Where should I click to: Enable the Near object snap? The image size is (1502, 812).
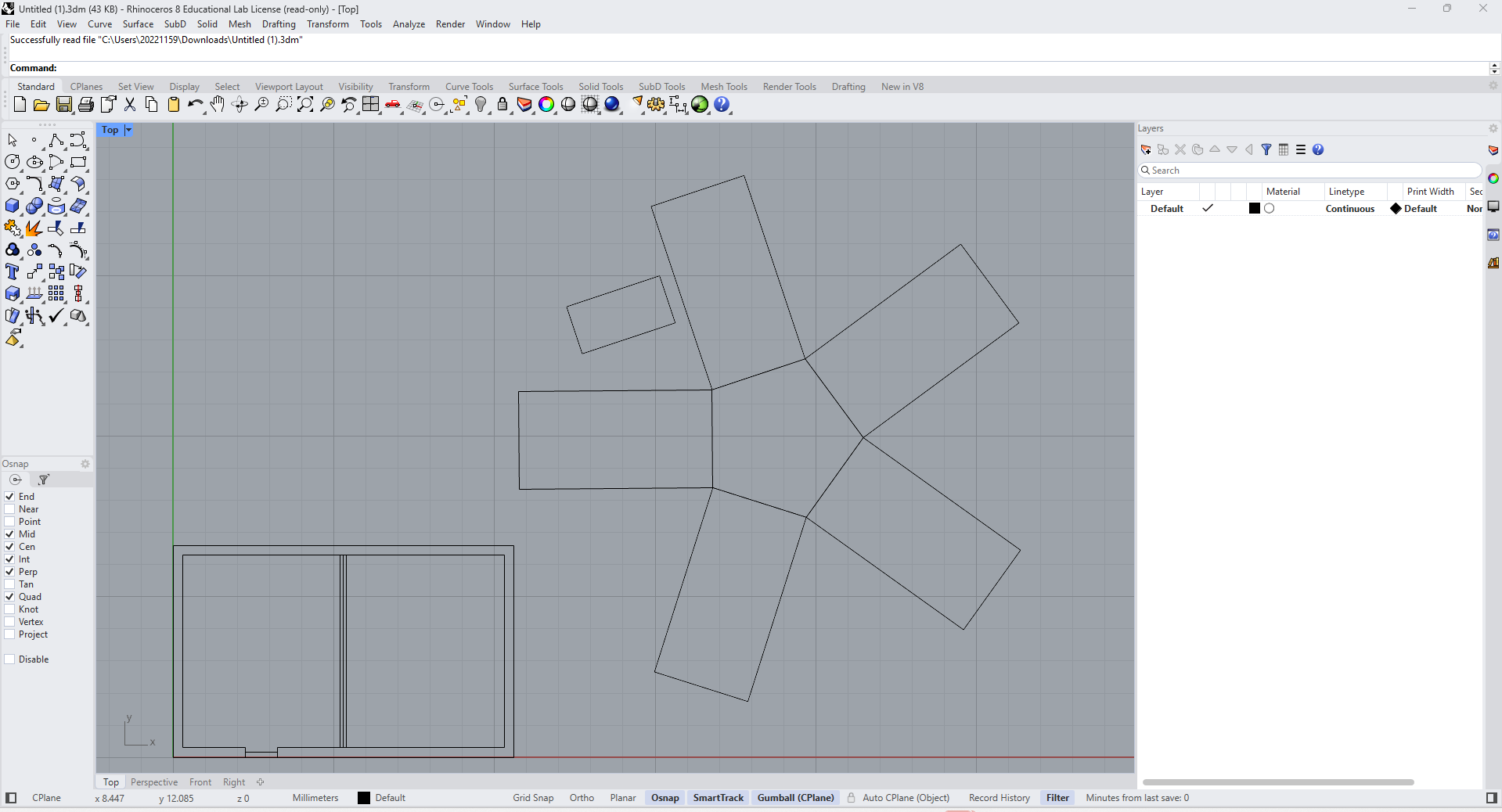tap(11, 509)
